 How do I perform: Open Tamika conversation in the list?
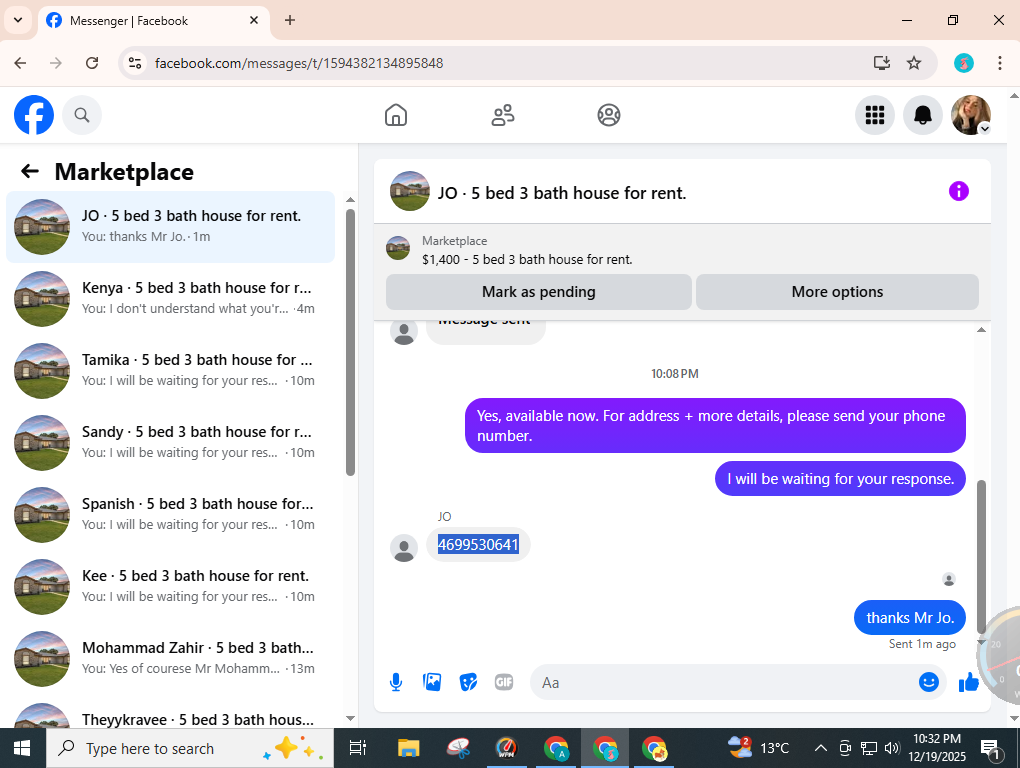click(170, 371)
